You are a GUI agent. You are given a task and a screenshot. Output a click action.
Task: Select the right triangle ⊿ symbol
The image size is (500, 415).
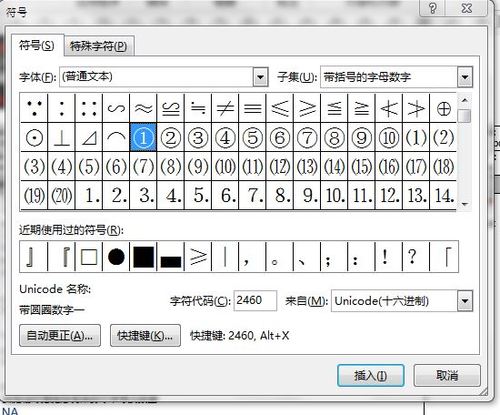click(x=89, y=137)
